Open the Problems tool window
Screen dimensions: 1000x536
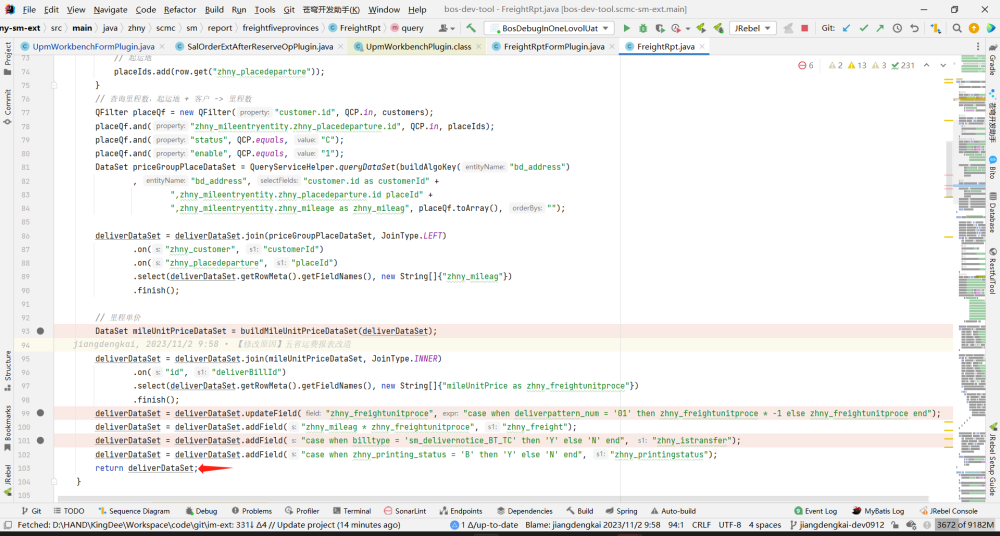point(252,511)
